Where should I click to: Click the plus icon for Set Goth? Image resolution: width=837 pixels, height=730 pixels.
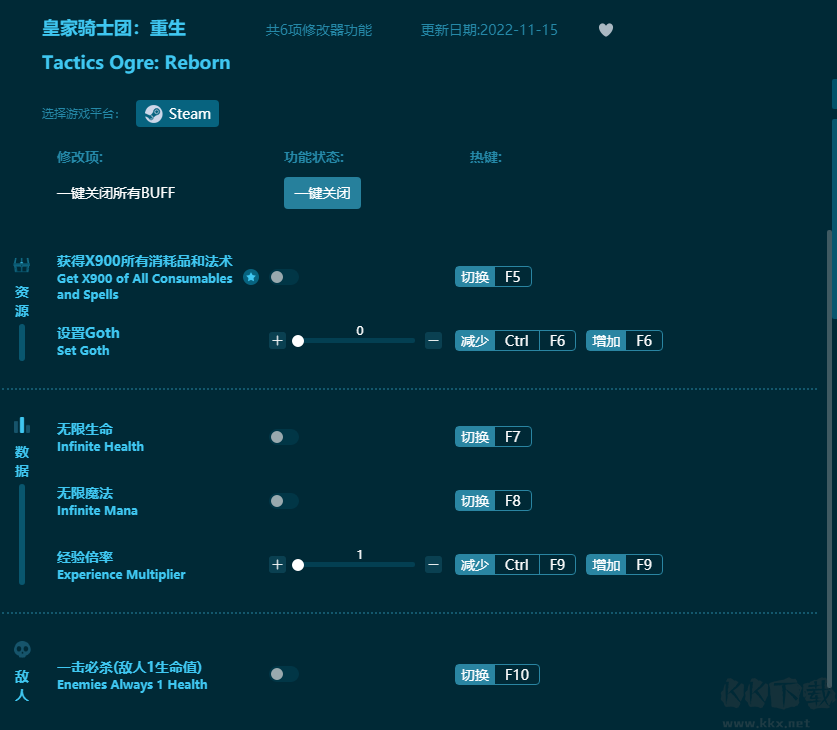(277, 341)
